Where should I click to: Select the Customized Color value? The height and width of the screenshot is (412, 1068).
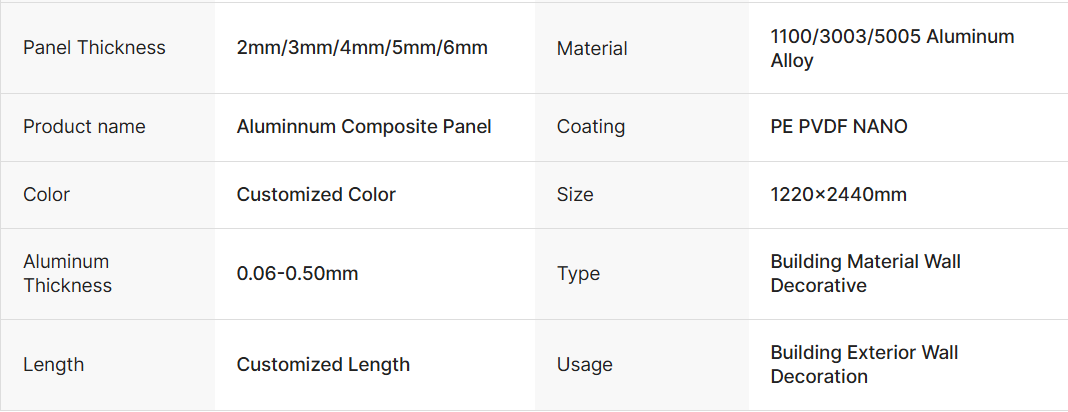316,195
